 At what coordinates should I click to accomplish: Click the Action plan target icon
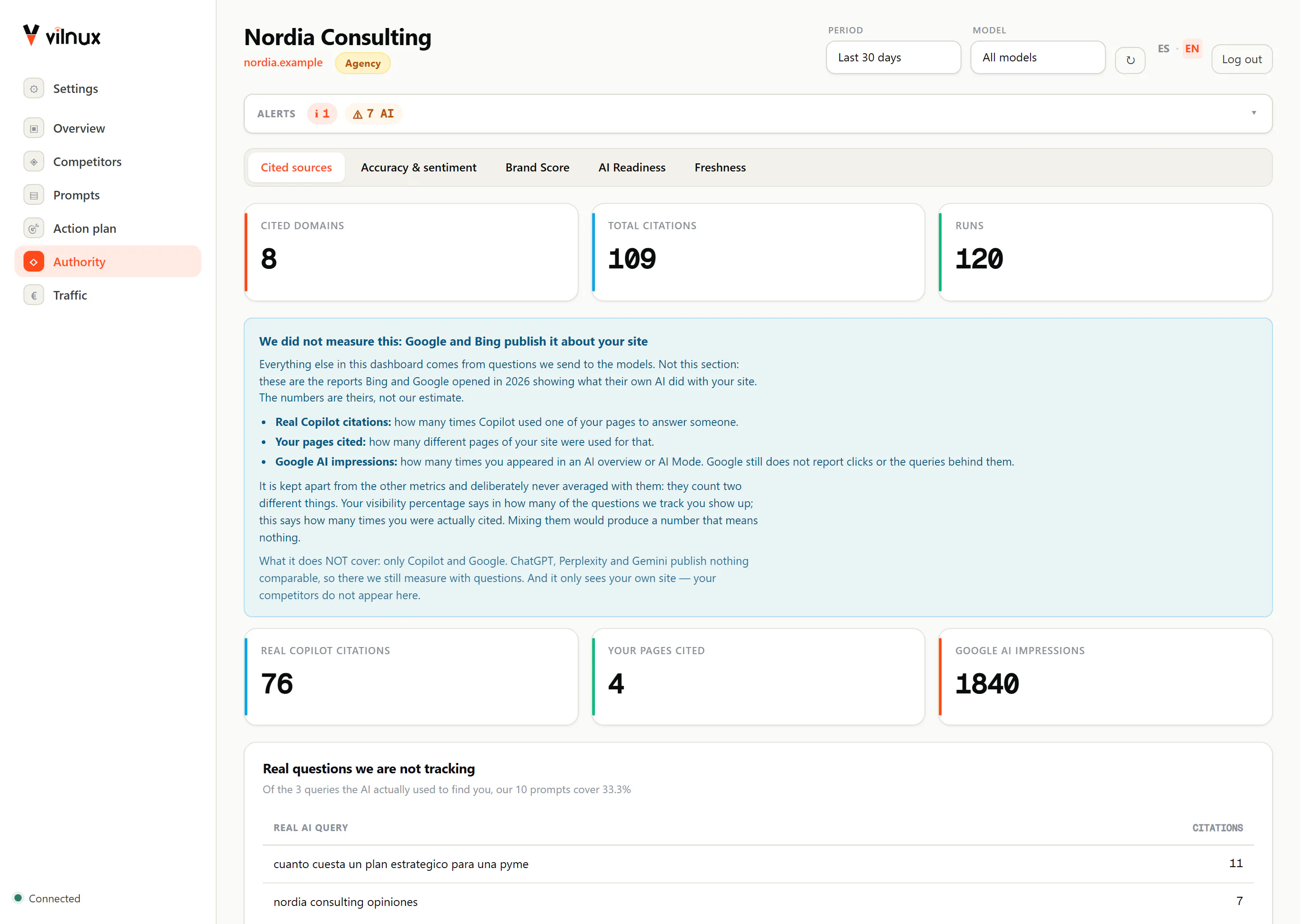coord(33,229)
